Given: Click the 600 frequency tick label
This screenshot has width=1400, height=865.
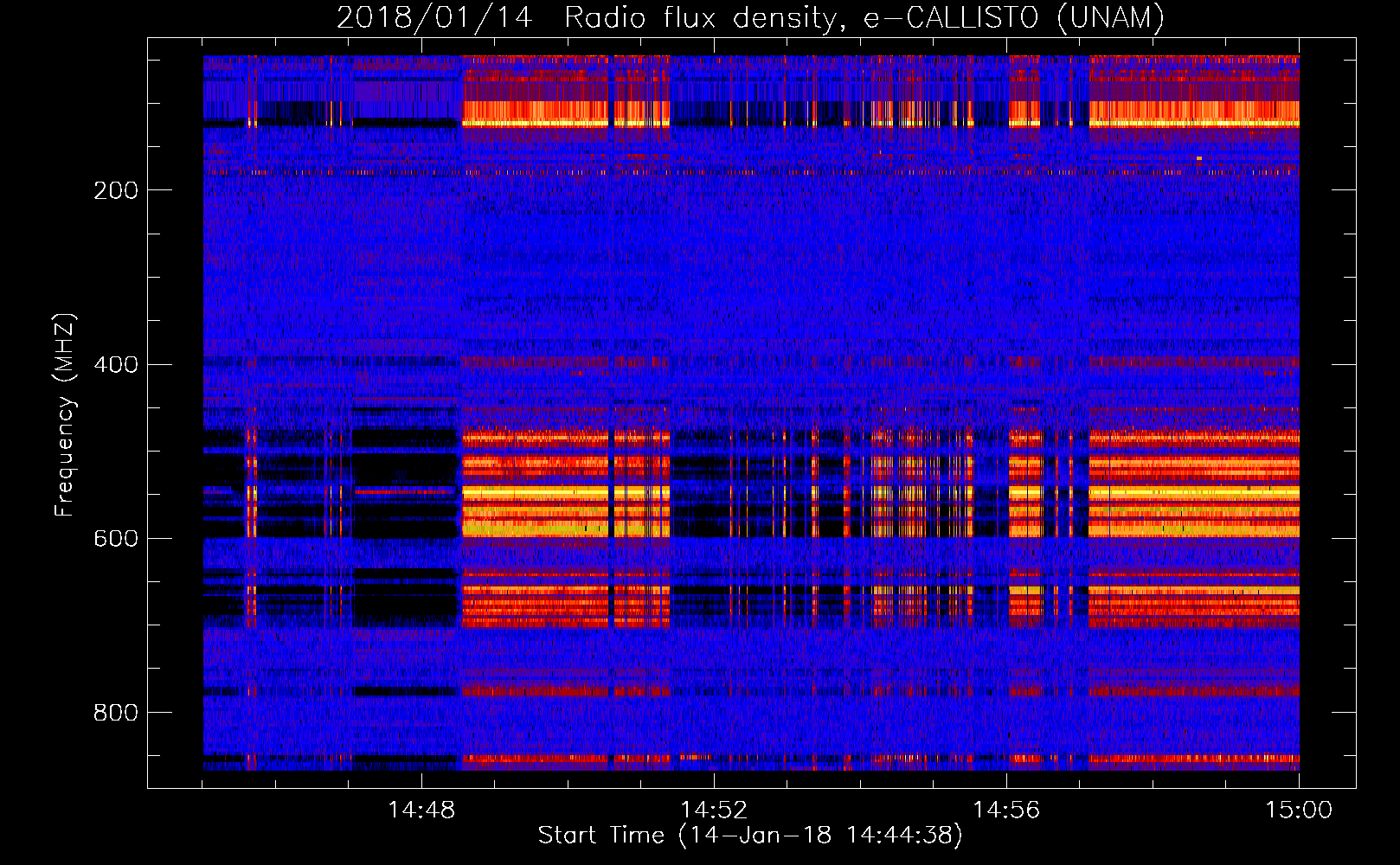Looking at the screenshot, I should (x=116, y=538).
